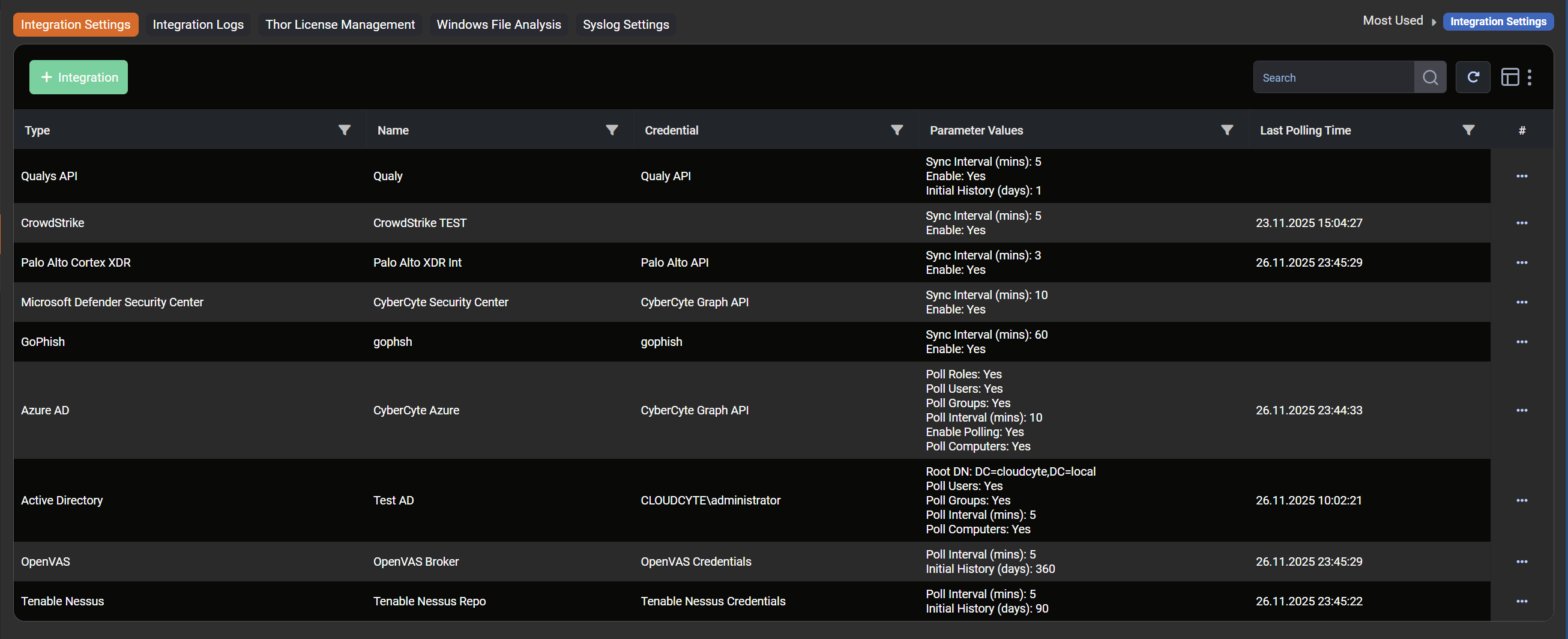Open the table layout columns icon

point(1510,77)
